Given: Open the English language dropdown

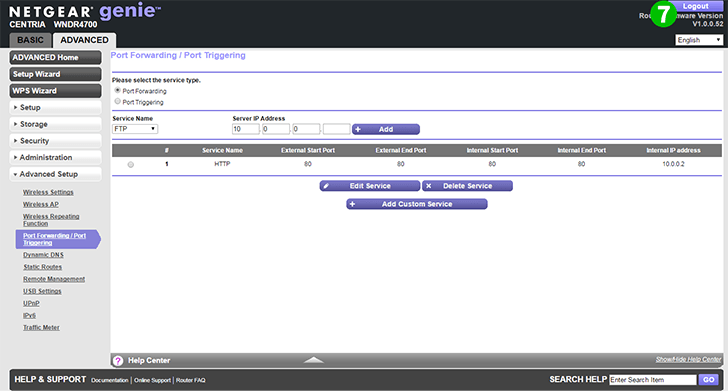Looking at the screenshot, I should [699, 40].
